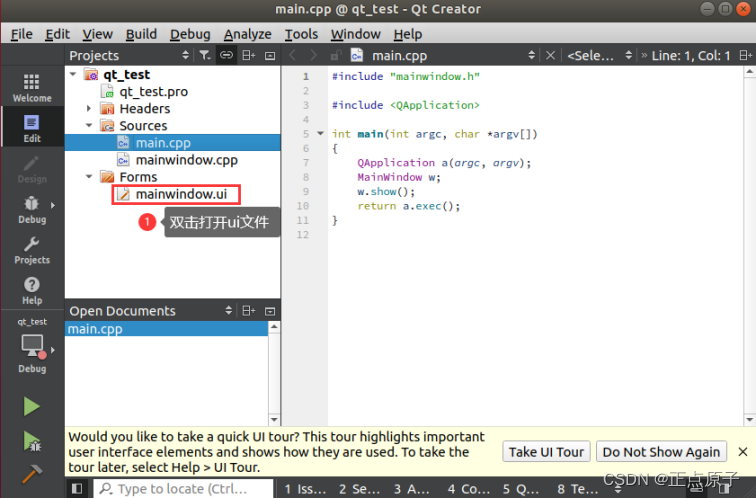Open Projects mode with wrench icon
This screenshot has height=498, width=756.
[32, 250]
